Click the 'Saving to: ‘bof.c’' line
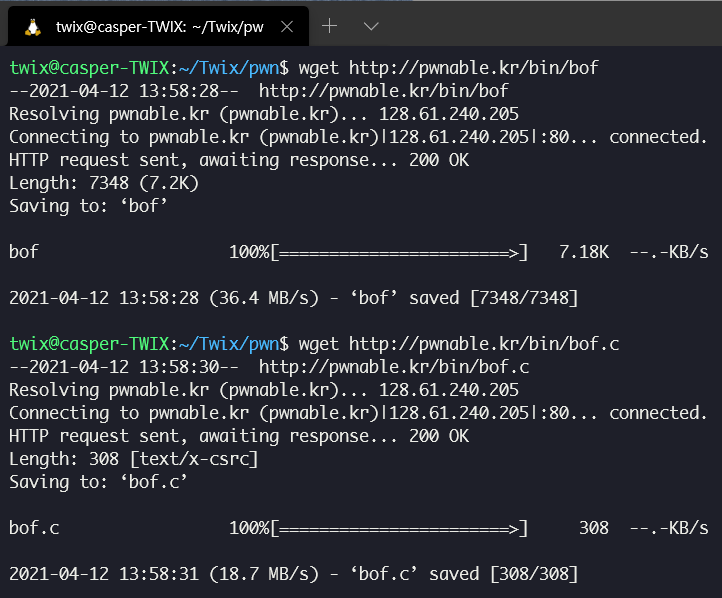Image resolution: width=722 pixels, height=598 pixels. [x=99, y=482]
